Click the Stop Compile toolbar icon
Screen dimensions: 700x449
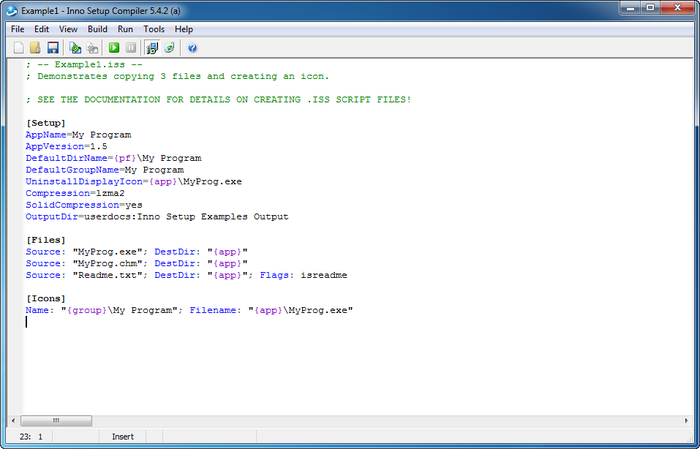[x=93, y=47]
